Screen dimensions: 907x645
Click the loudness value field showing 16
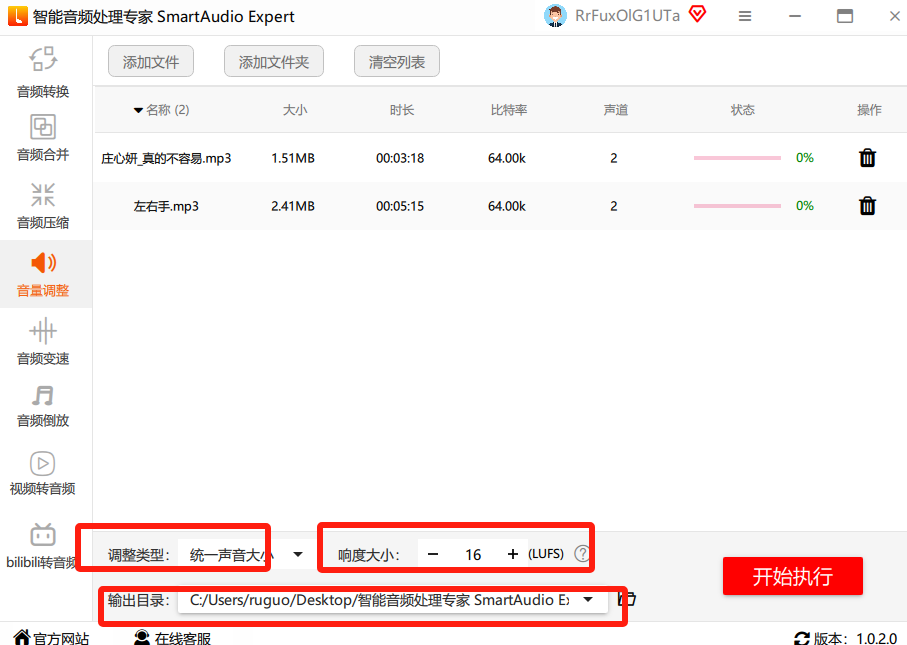[473, 555]
